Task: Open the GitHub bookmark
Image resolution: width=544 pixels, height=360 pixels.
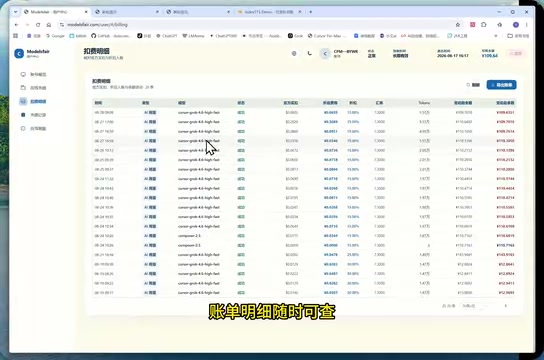Action: tap(111, 36)
